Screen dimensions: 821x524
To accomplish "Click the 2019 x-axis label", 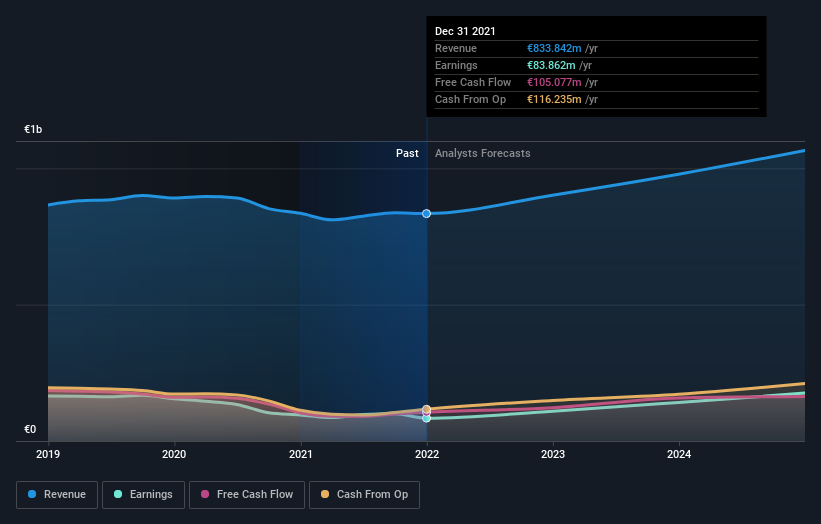I will [48, 454].
